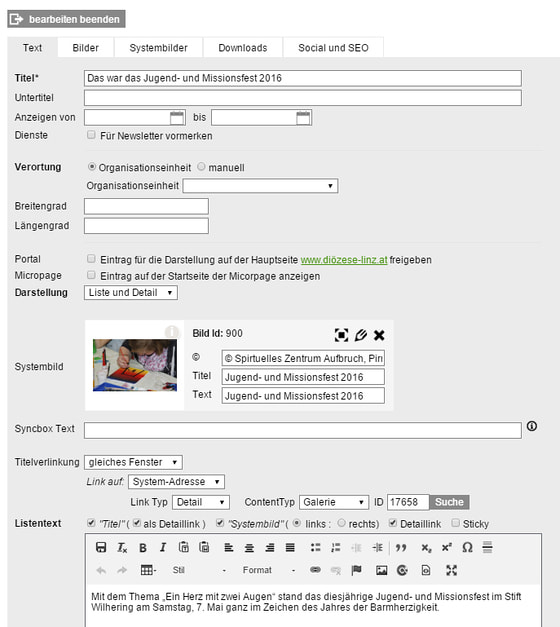Open the ContentTyp Galerie dropdown
560x627 pixels.
click(x=334, y=502)
